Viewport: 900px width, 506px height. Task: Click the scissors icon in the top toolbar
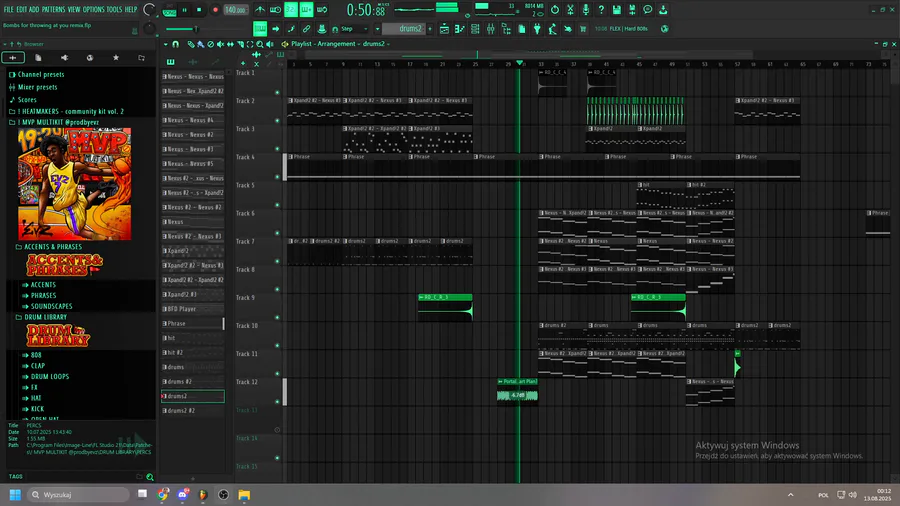pos(570,10)
